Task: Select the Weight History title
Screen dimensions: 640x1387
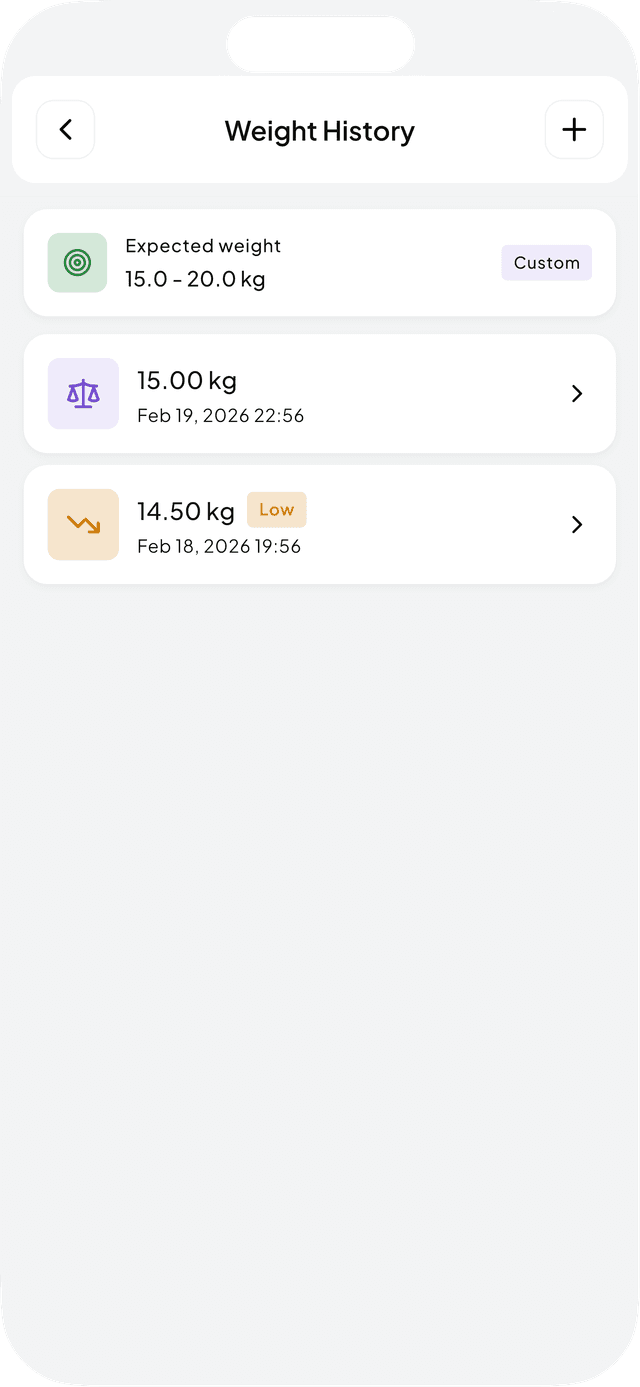Action: point(319,130)
